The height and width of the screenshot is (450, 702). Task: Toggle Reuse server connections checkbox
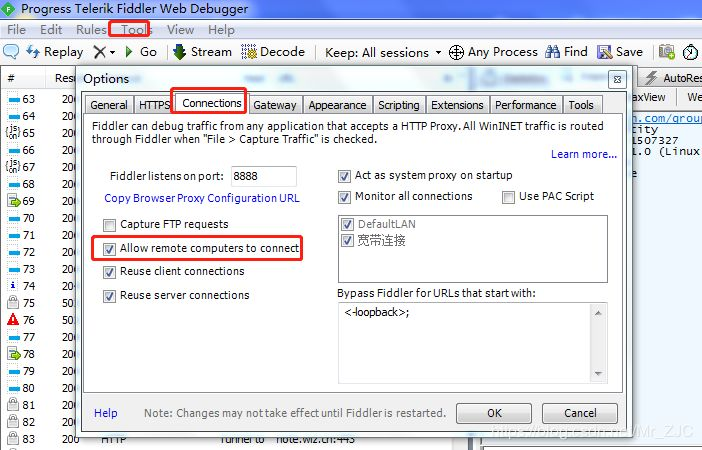[109, 296]
